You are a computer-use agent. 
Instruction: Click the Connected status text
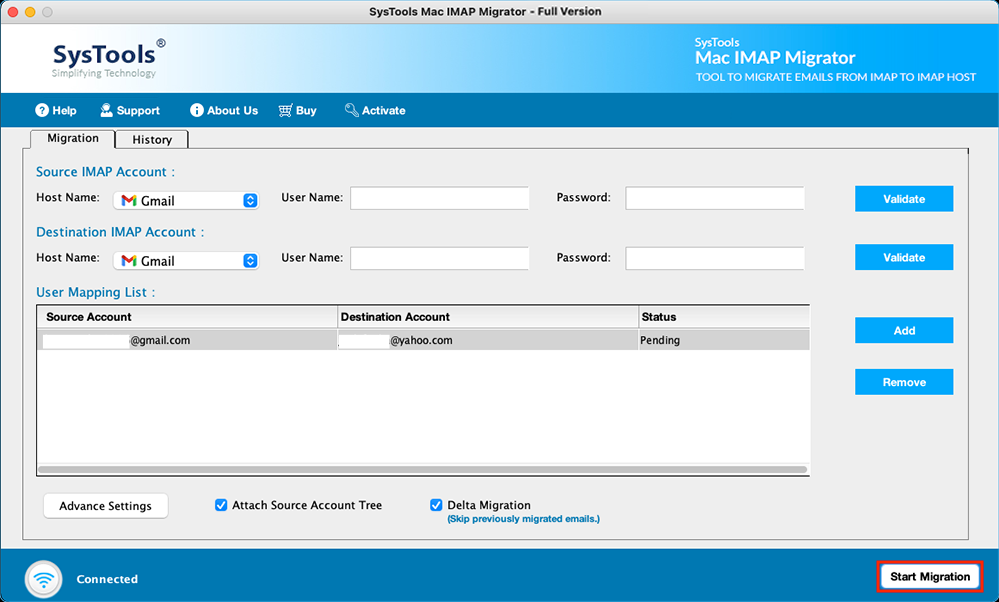click(107, 579)
